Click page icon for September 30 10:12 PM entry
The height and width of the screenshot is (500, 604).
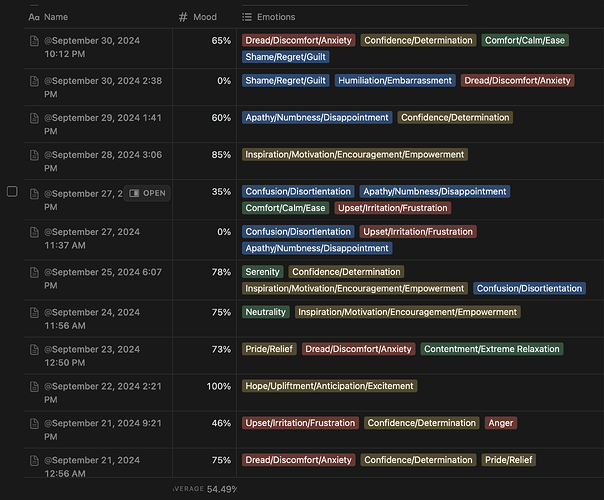coord(34,41)
